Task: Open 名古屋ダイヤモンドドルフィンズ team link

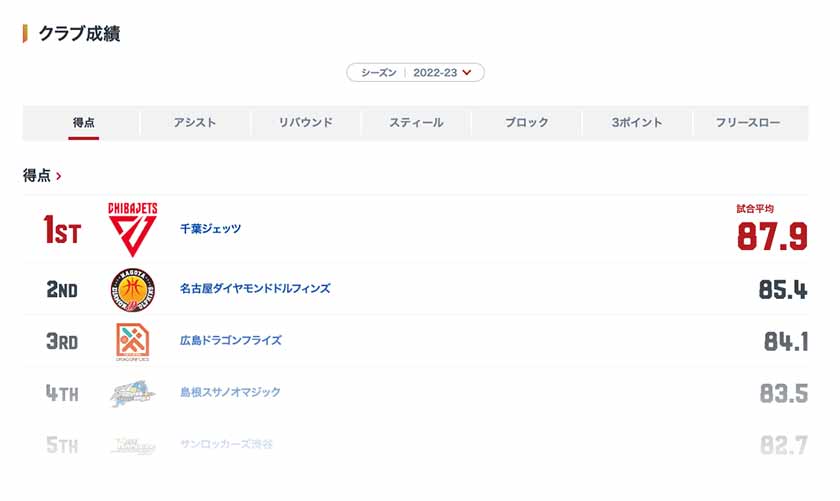Action: [255, 289]
